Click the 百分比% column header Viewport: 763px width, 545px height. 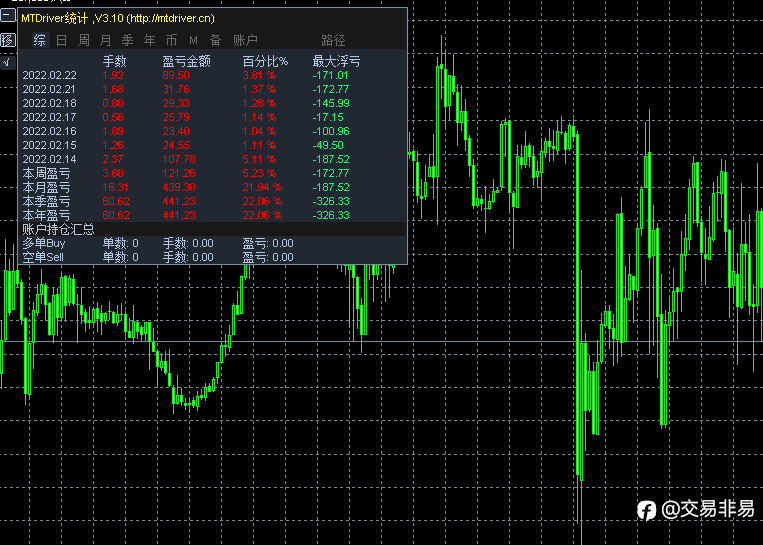(x=265, y=61)
